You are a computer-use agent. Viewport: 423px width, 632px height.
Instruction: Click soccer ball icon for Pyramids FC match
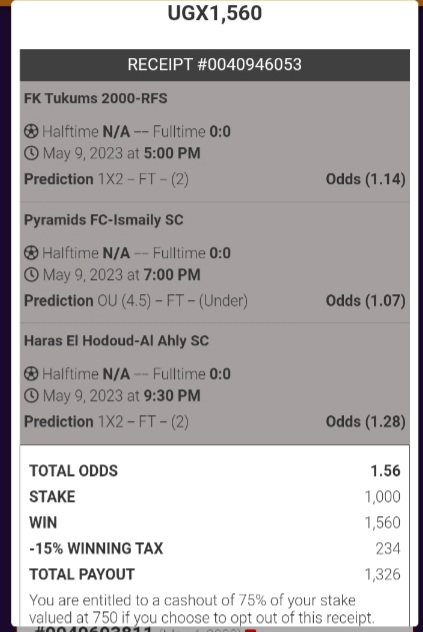(x=31, y=253)
